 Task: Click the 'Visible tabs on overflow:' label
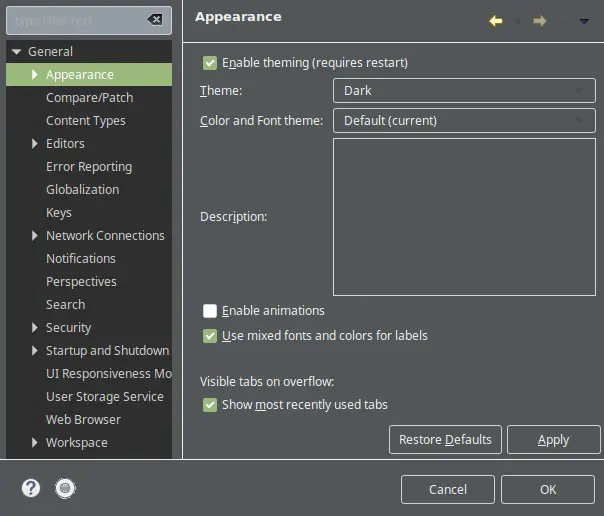[267, 382]
